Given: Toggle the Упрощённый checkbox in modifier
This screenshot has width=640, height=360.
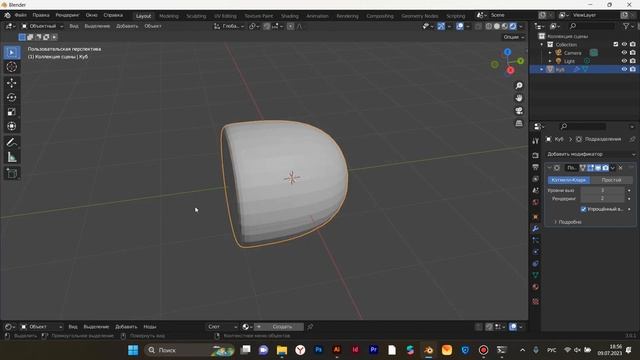Looking at the screenshot, I should pos(583,209).
